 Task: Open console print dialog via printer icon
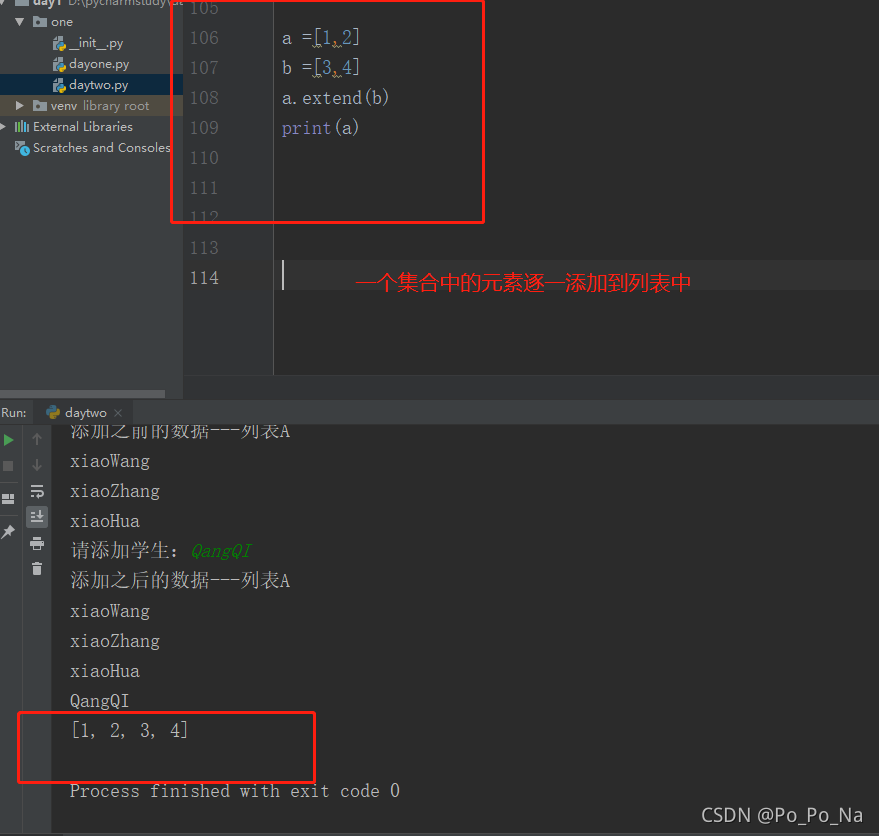click(x=37, y=543)
